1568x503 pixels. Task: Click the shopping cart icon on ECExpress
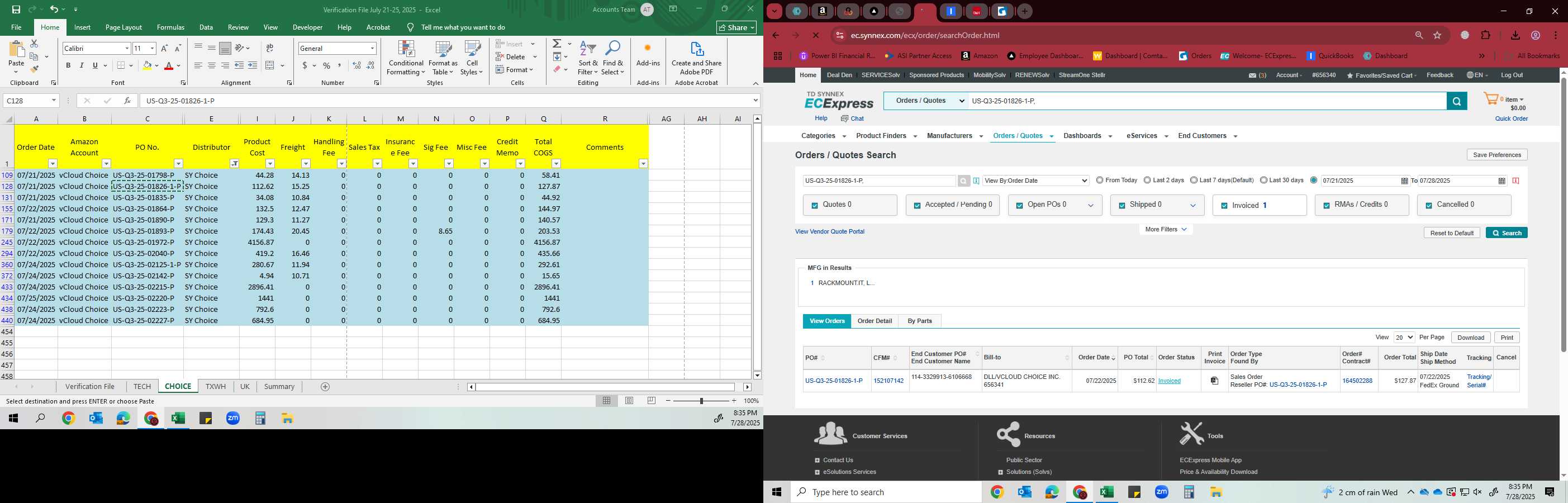[x=1491, y=99]
